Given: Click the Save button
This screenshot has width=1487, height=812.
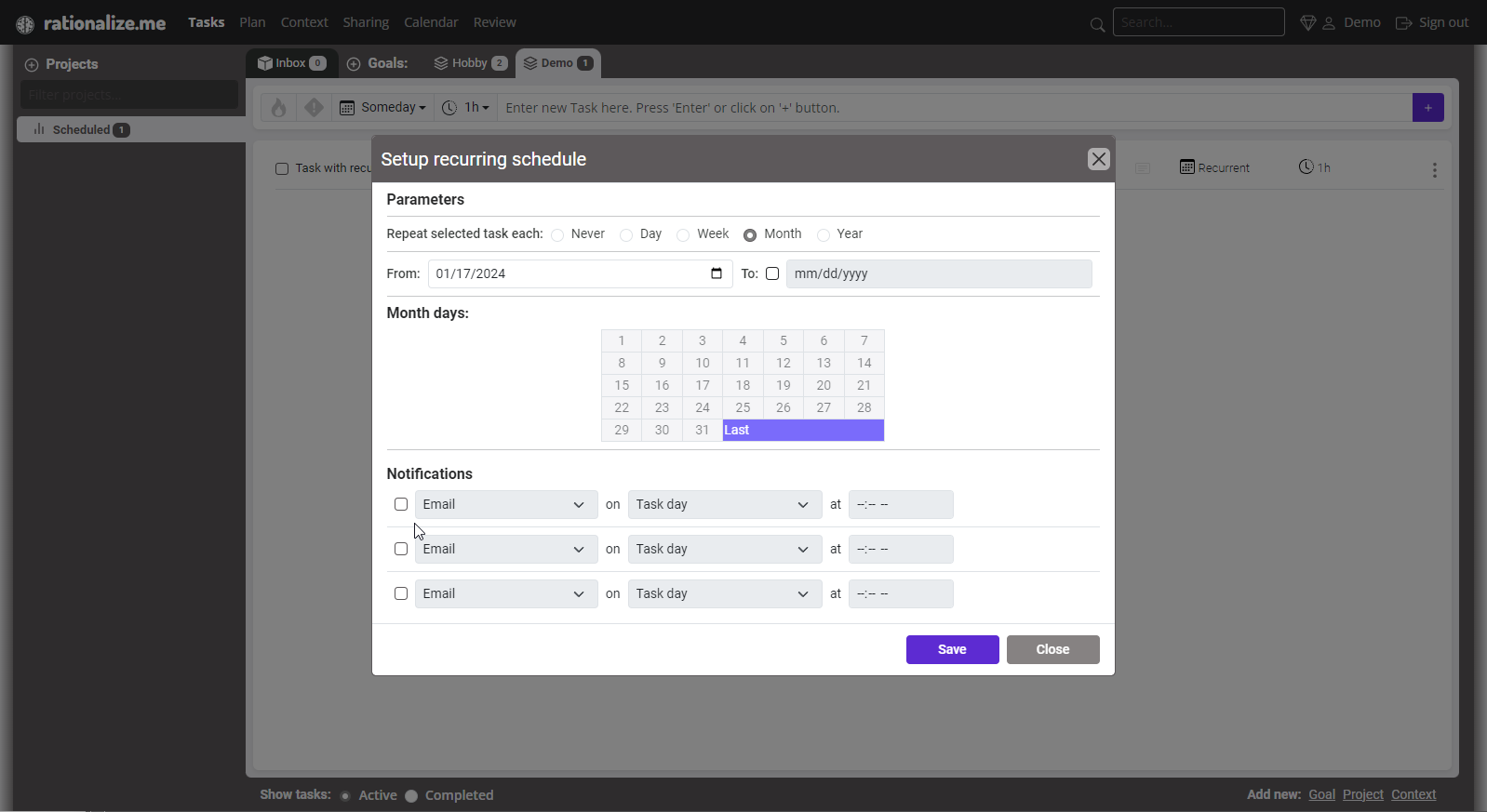Looking at the screenshot, I should (952, 649).
